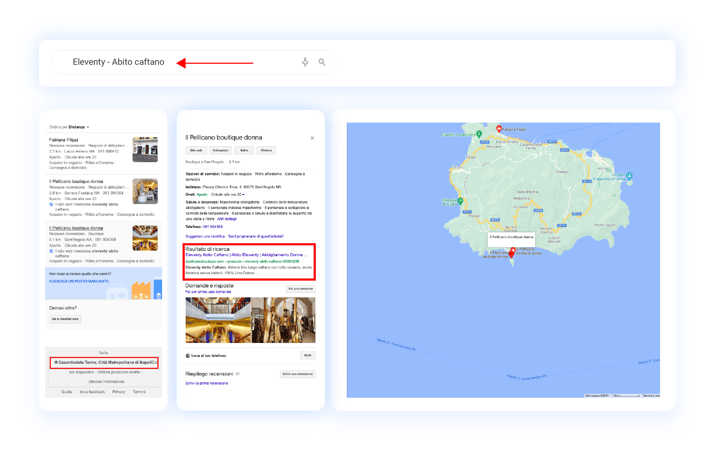Click AGGIUNGI UN POSTO MANCANTE link
Viewport: 715px width, 458px height.
click(79, 281)
